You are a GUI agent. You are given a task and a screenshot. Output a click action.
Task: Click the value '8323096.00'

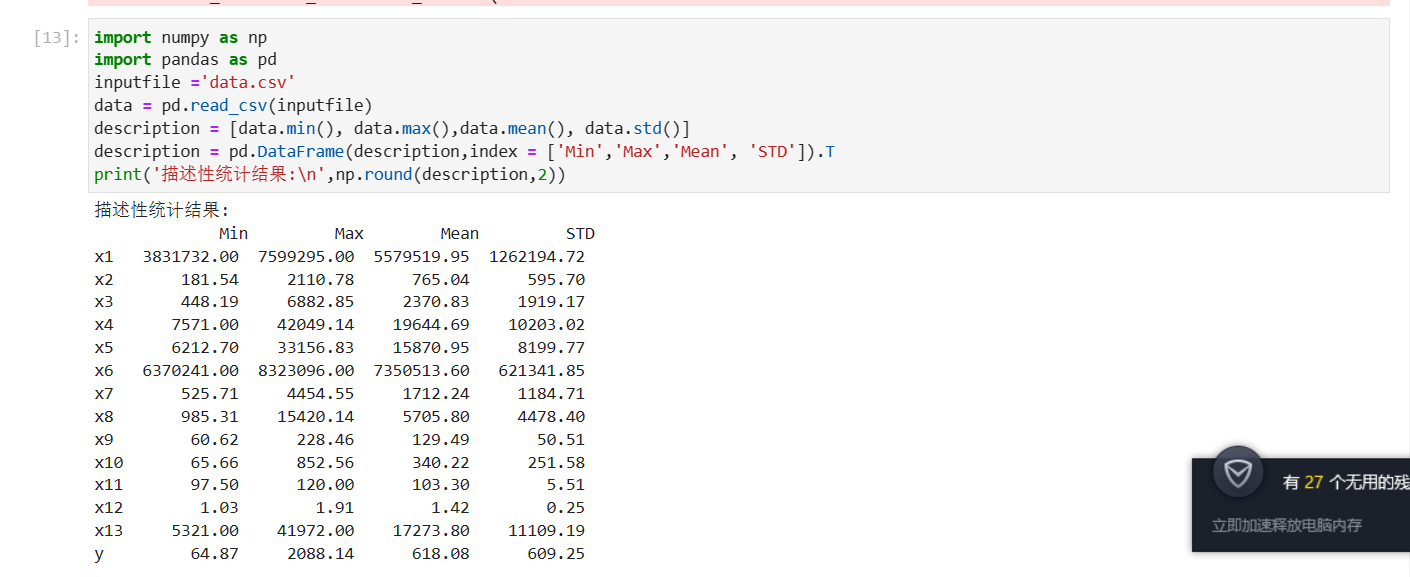tap(306, 371)
